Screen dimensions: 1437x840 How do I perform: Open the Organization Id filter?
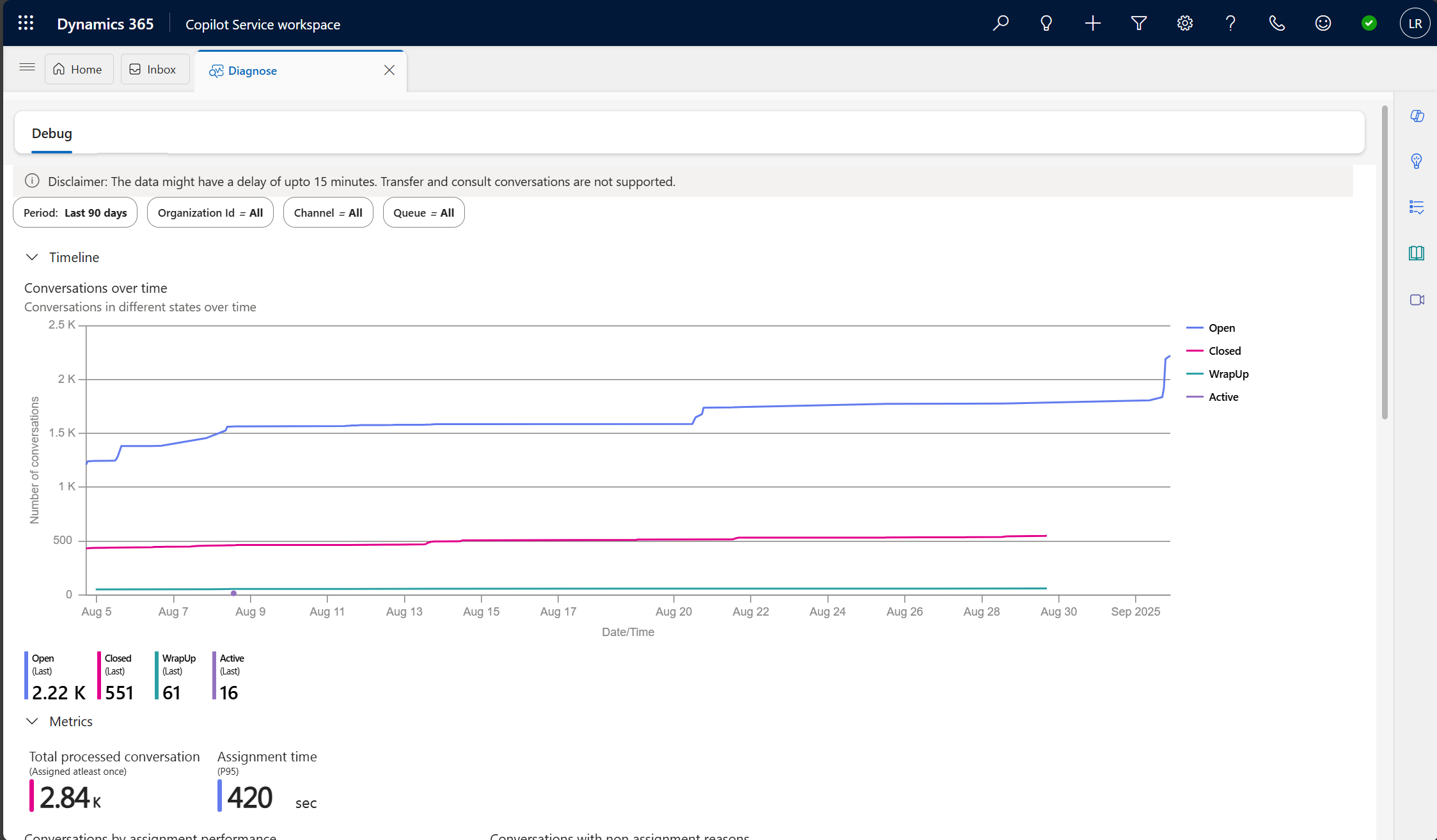(210, 213)
